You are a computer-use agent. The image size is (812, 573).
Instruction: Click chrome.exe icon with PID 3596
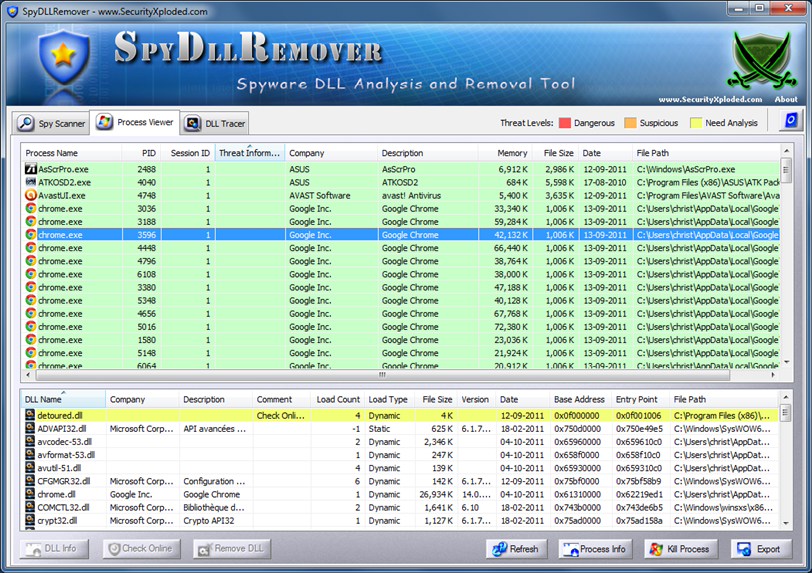(31, 235)
